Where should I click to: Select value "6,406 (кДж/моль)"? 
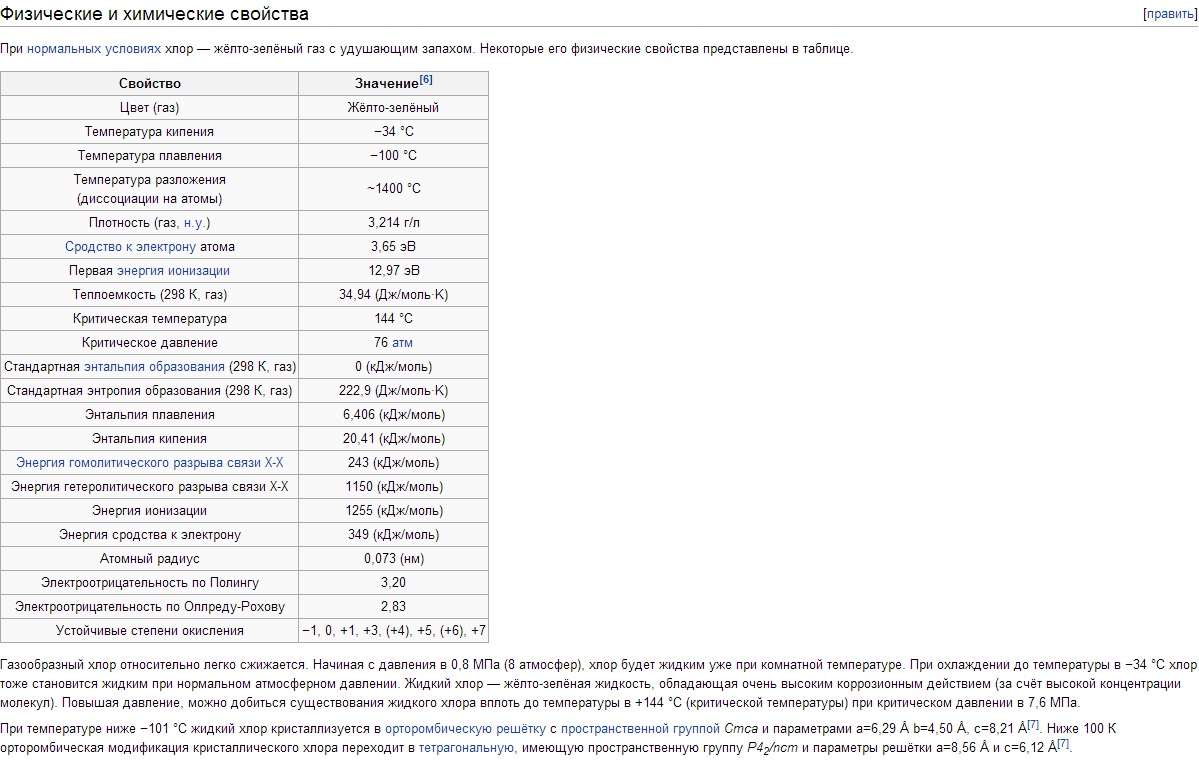pyautogui.click(x=393, y=414)
